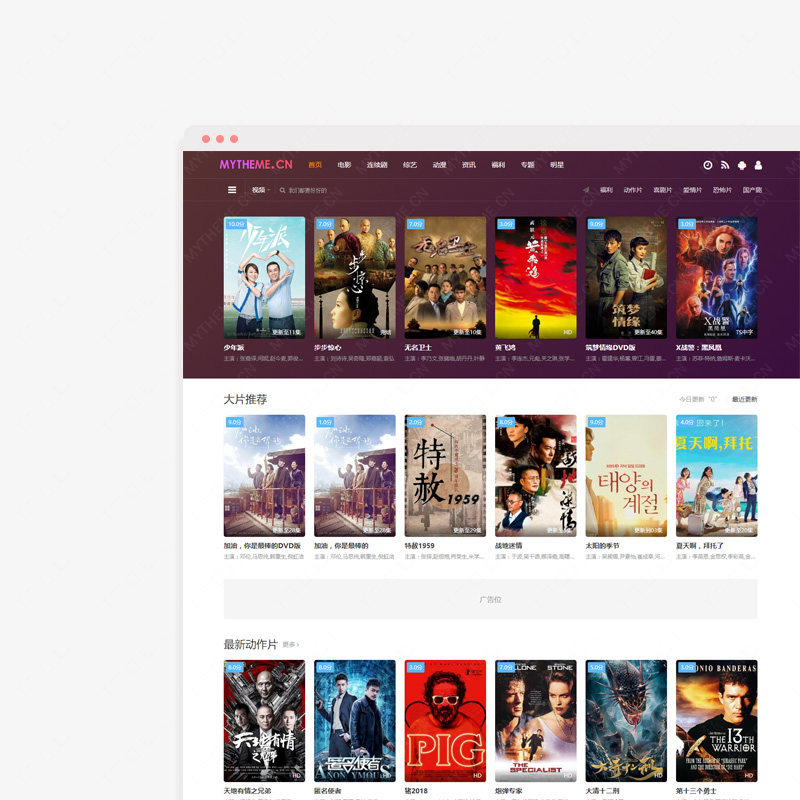This screenshot has height=800, width=800.
Task: Click the Android app icon
Action: click(x=742, y=165)
